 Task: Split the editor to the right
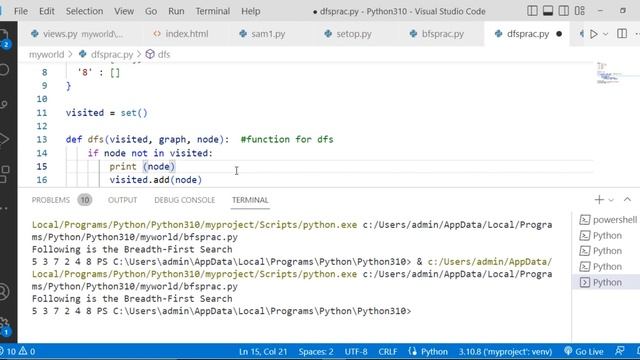point(622,33)
